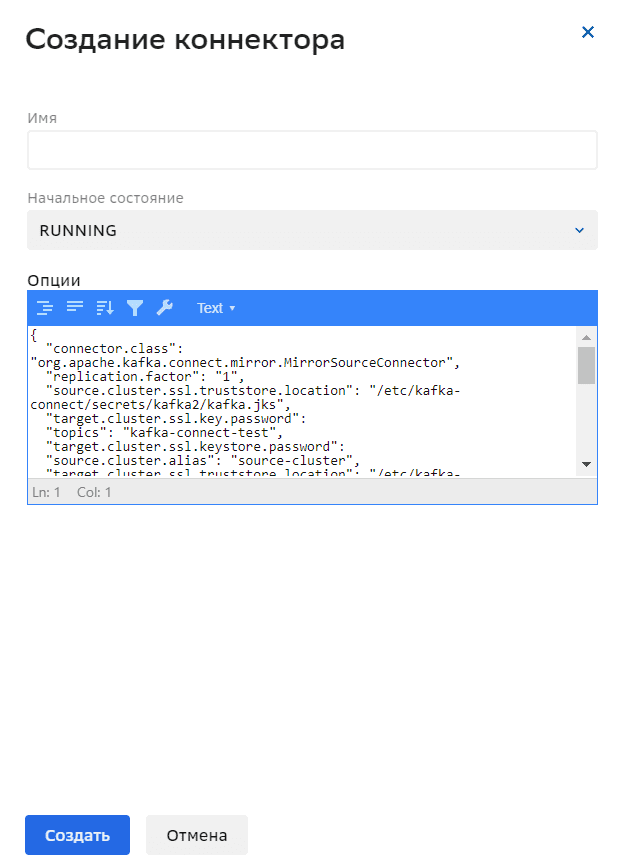
Task: Click the scrollbar up arrow in editor
Action: 586,334
